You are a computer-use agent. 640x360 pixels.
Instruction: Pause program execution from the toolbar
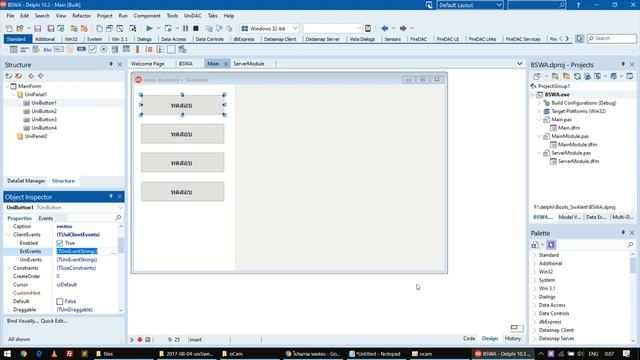[x=185, y=28]
